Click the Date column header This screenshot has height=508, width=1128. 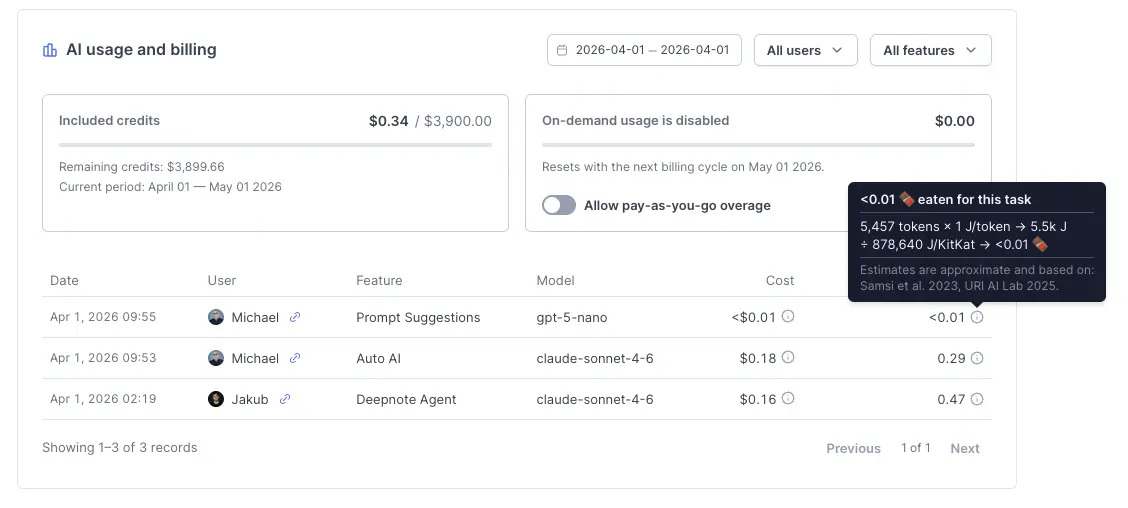pyautogui.click(x=64, y=281)
